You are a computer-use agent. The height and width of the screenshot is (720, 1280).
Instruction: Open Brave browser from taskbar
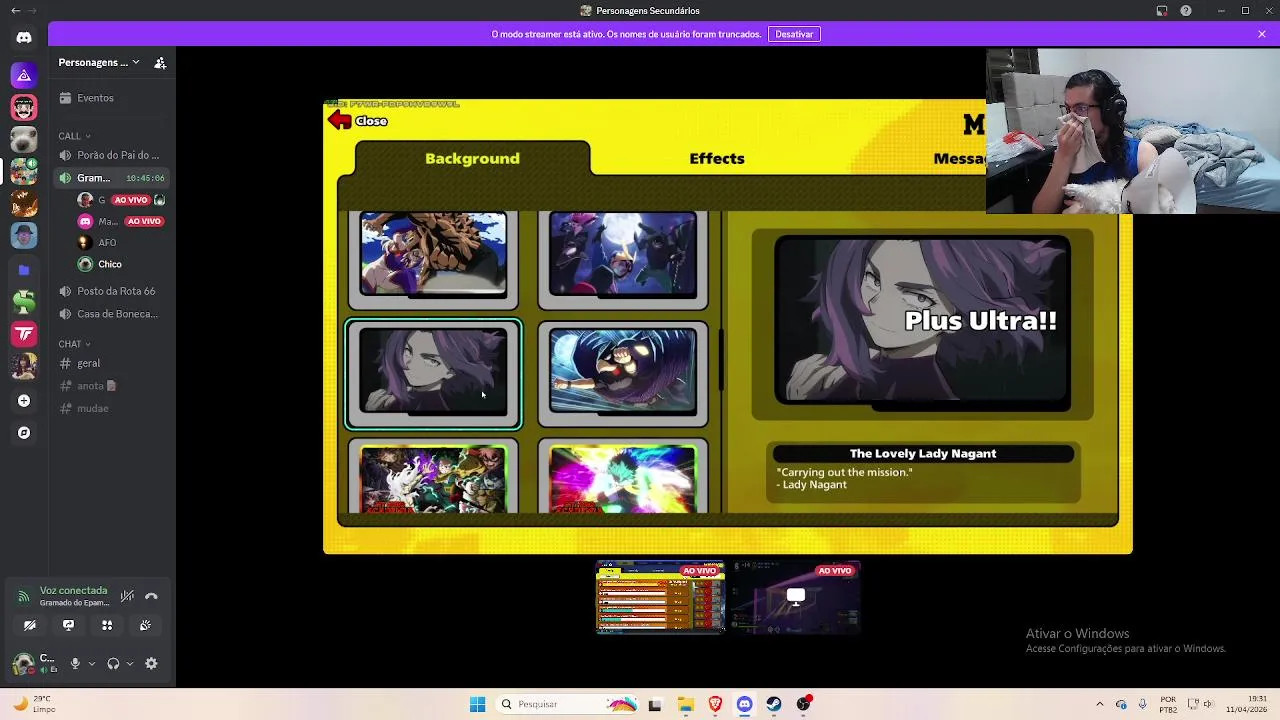pos(715,704)
